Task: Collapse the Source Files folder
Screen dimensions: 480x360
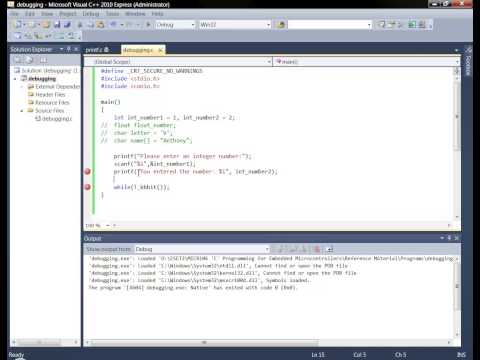Action: click(22, 111)
